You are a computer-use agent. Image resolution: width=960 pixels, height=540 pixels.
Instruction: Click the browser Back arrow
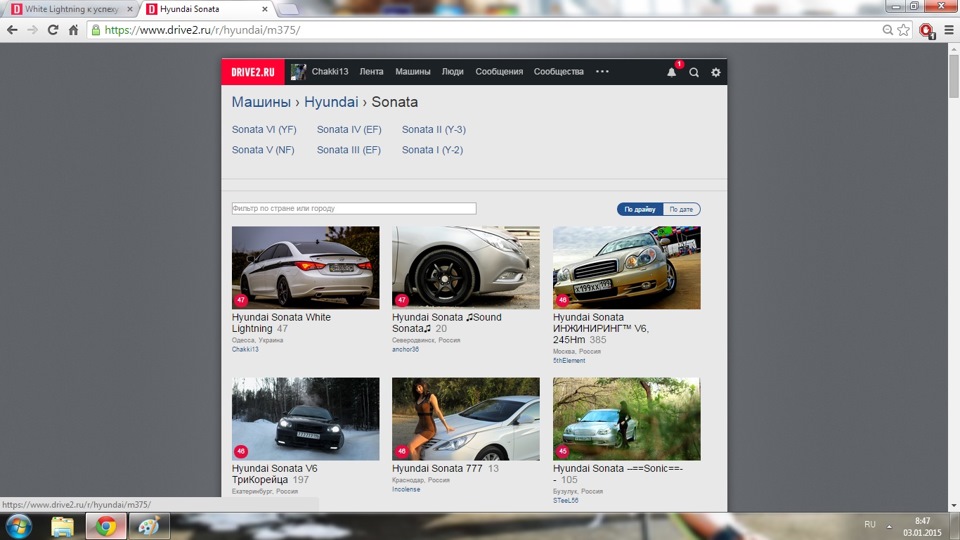[x=12, y=29]
